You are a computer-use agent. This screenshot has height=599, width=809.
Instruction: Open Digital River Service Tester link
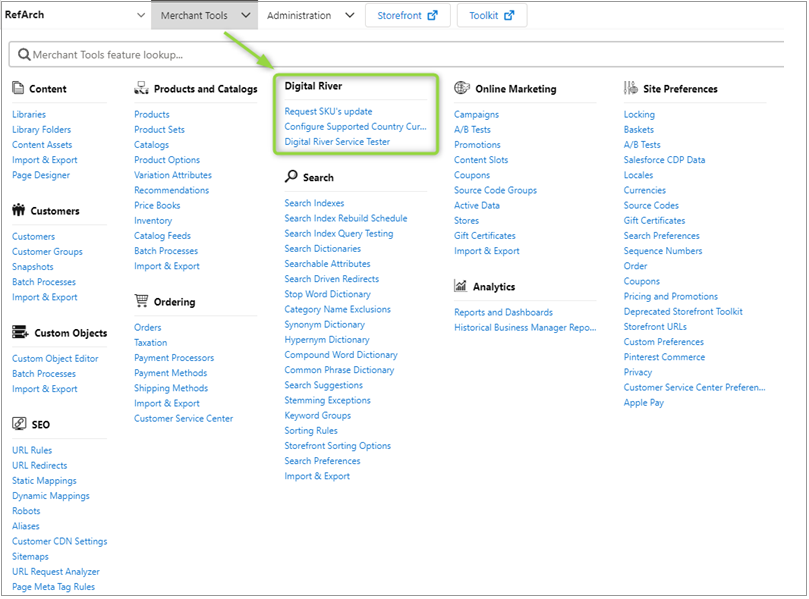337,142
